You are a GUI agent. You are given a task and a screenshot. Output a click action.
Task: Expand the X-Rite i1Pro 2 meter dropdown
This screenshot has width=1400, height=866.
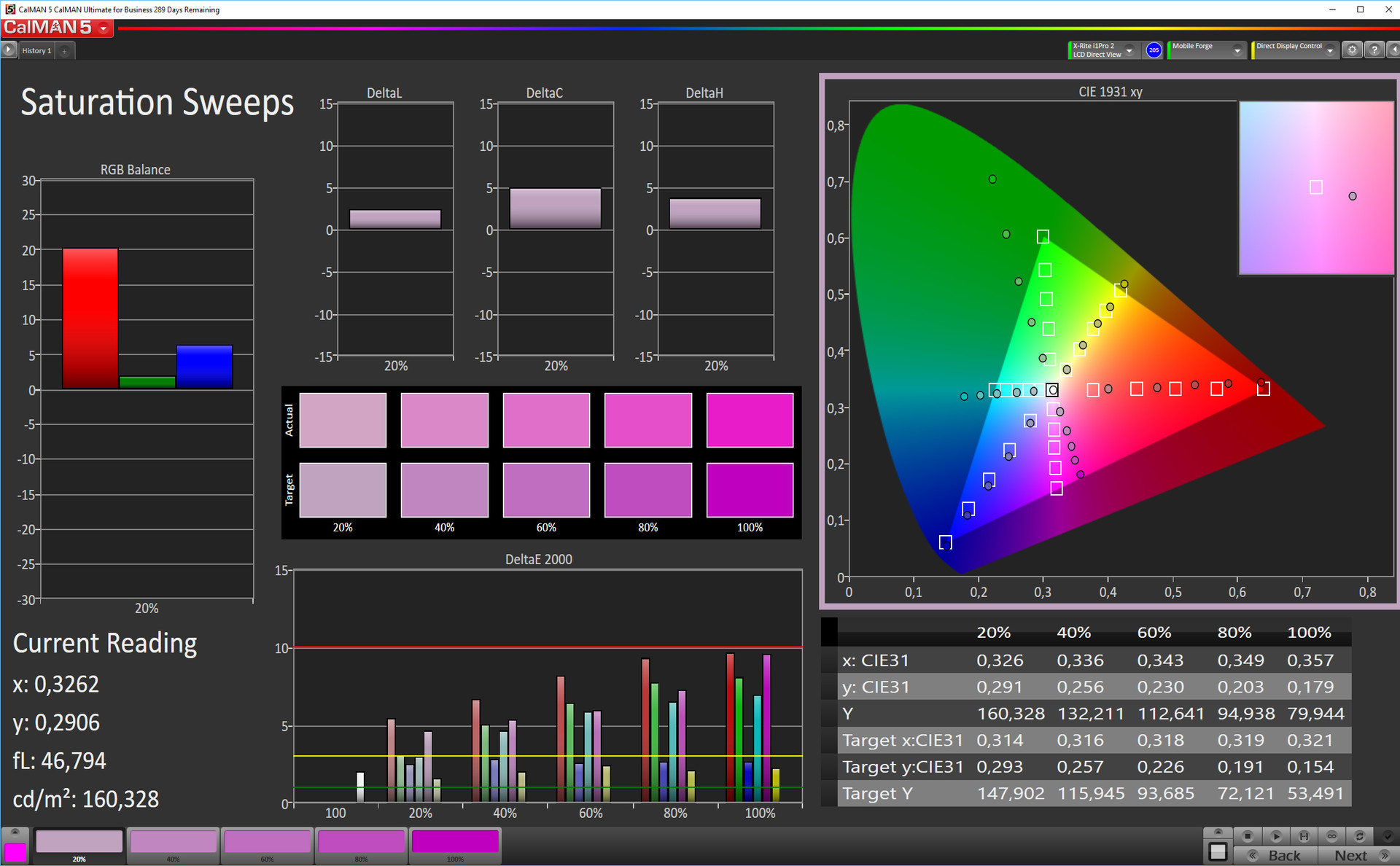click(1129, 50)
